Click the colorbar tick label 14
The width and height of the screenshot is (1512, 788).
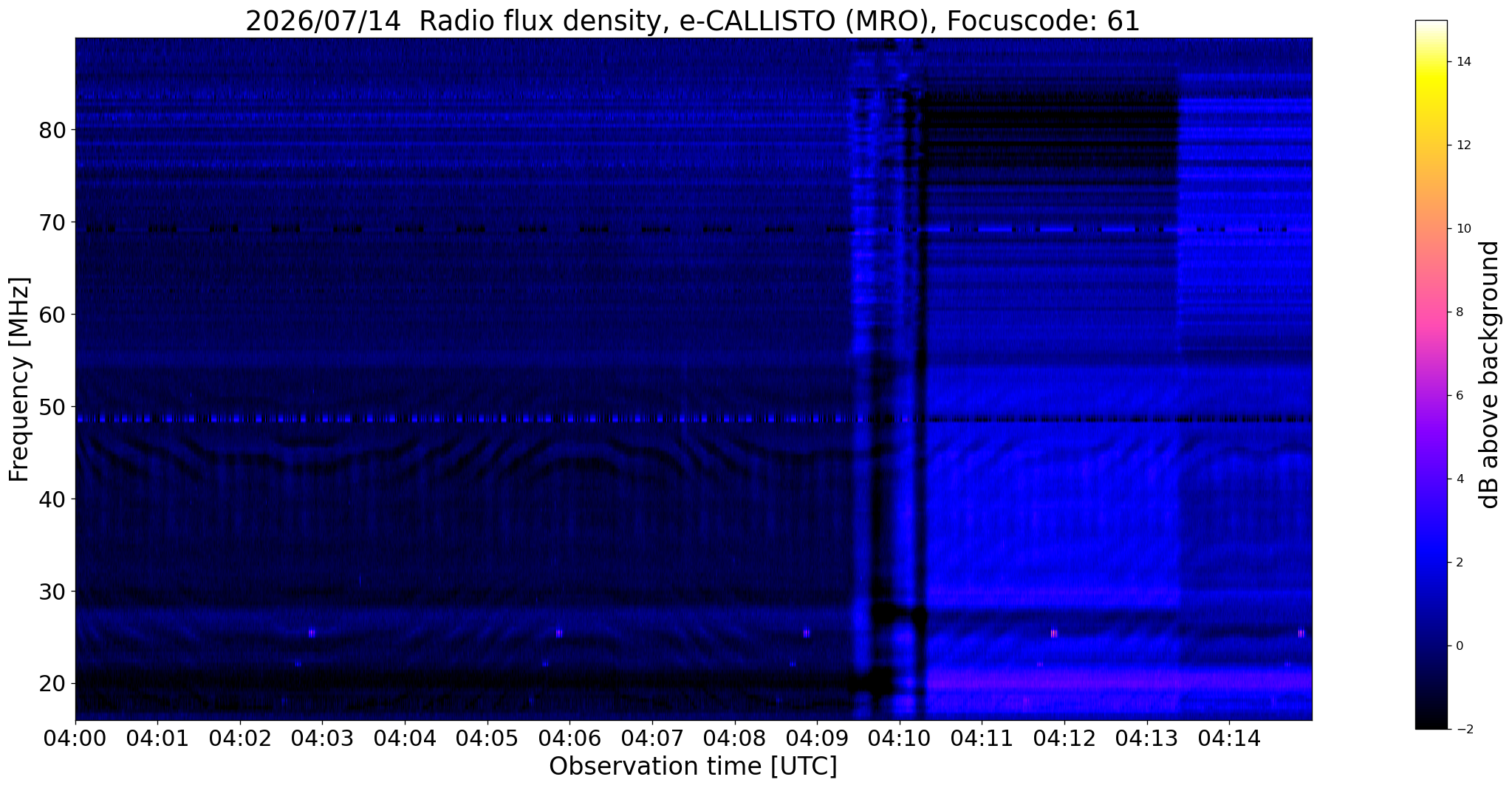pos(1463,62)
